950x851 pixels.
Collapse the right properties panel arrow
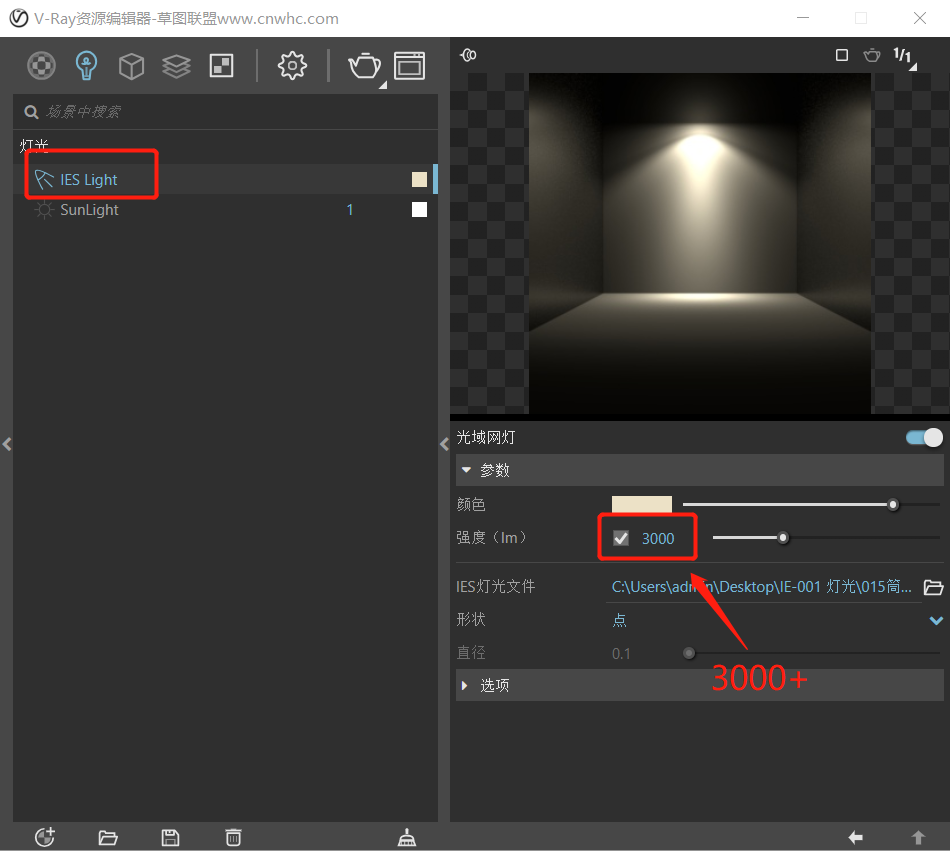click(x=444, y=444)
